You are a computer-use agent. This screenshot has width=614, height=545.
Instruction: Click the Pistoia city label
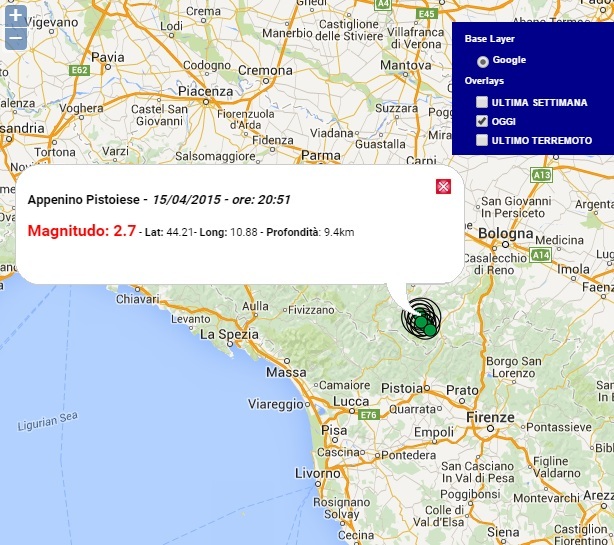[x=402, y=388]
